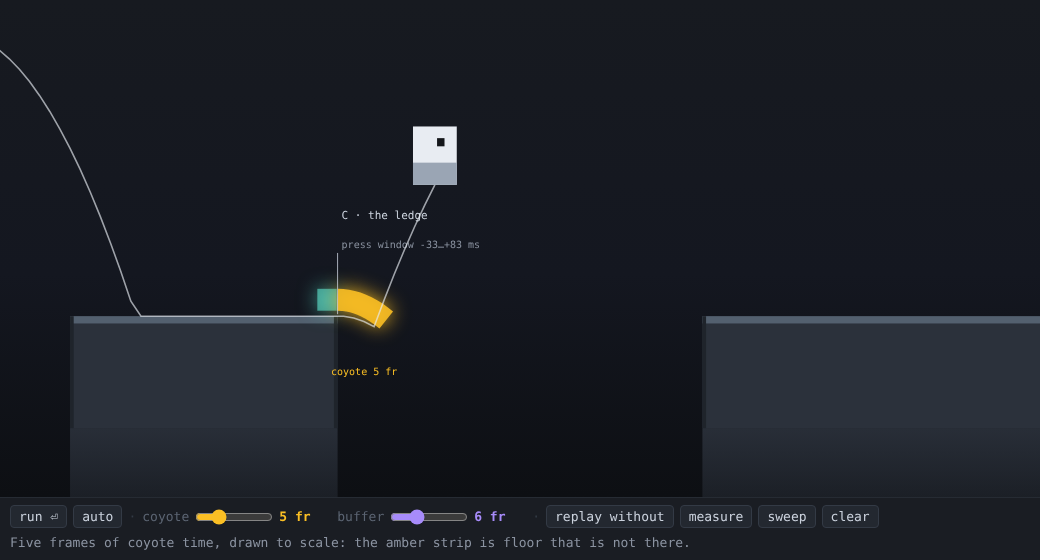Toggle the auto mode button
Viewport: 1040px width, 560px height.
[x=98, y=516]
